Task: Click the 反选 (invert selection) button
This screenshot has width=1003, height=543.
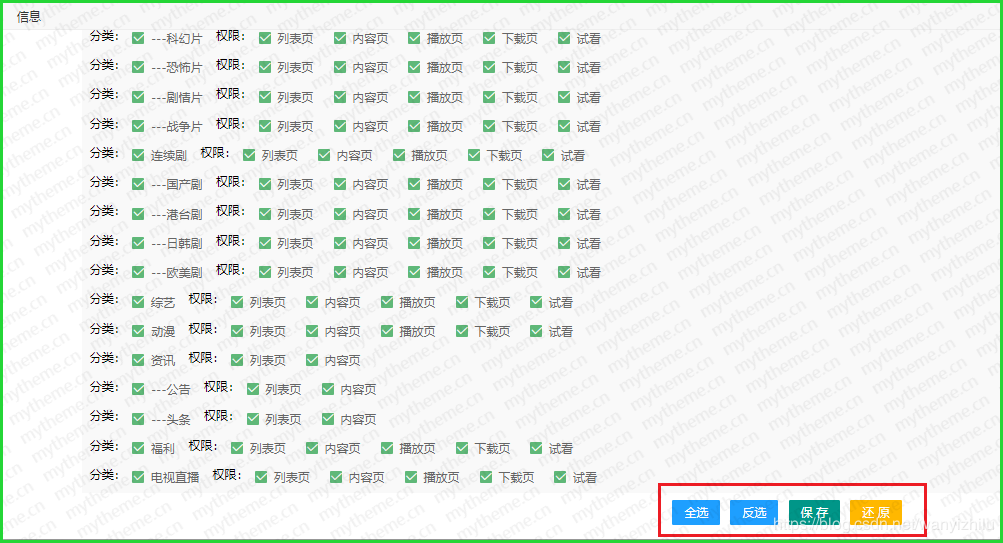Action: (x=754, y=513)
